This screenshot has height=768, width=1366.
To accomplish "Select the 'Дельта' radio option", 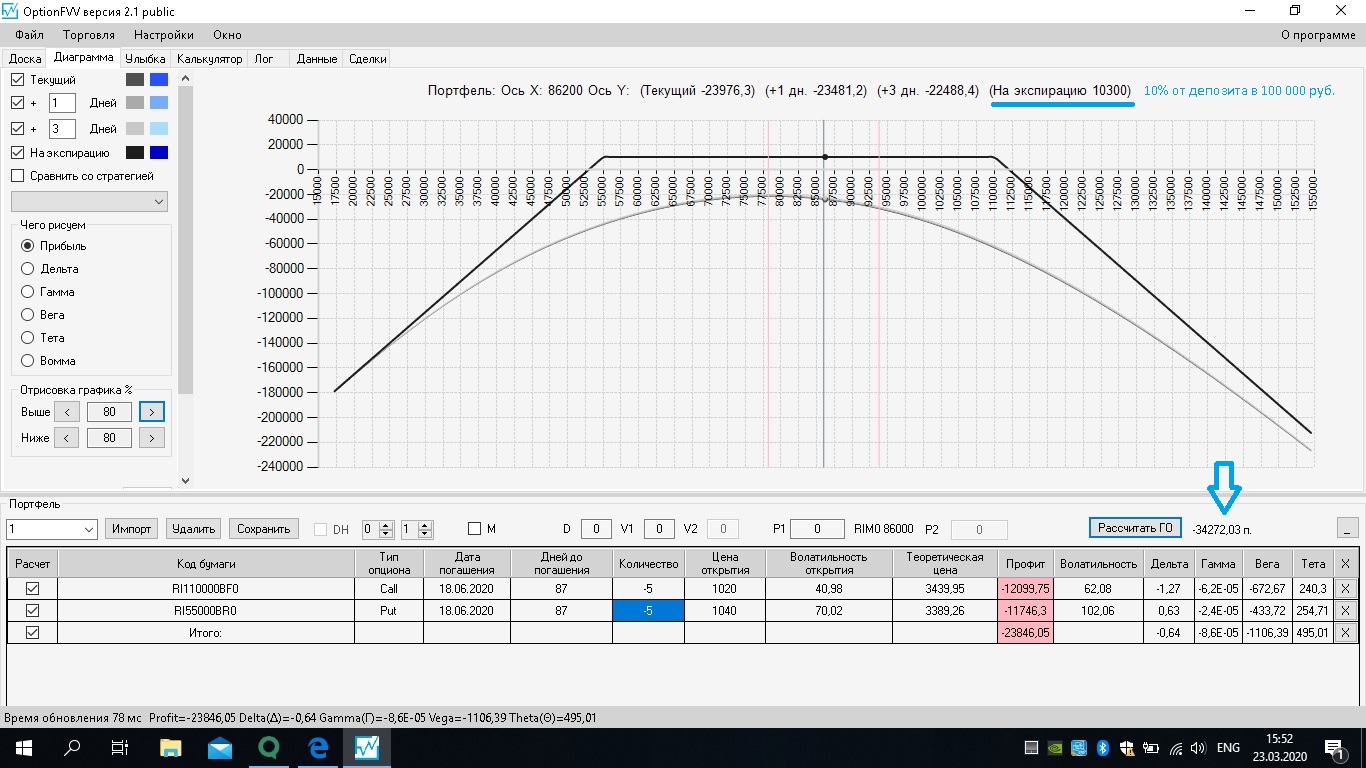I will [x=28, y=269].
